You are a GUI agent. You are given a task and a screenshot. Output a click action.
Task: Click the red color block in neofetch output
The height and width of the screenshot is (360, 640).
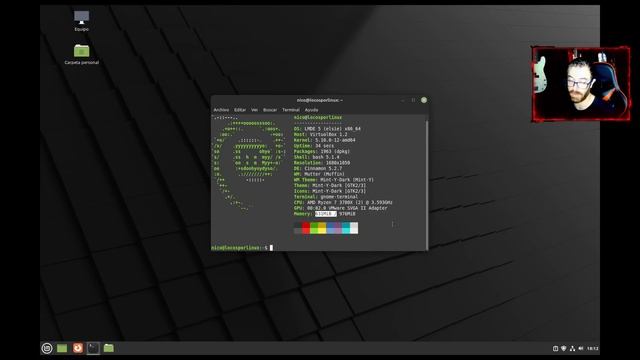click(x=306, y=228)
